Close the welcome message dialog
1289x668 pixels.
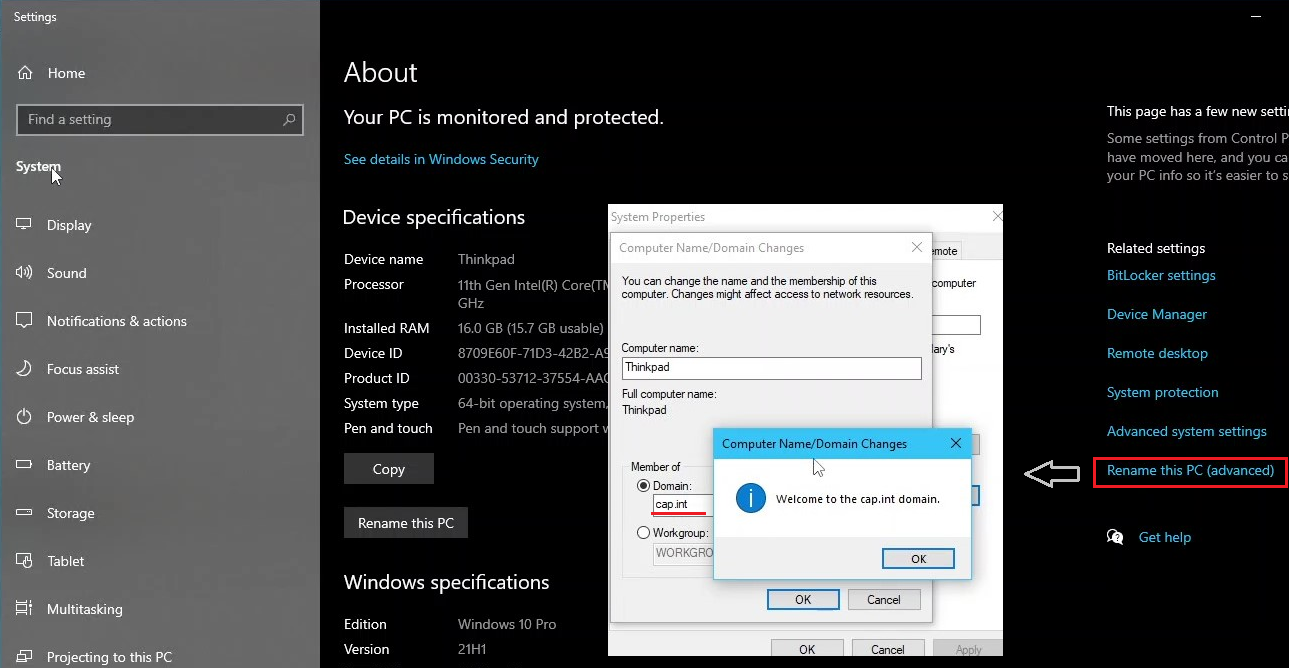point(955,443)
